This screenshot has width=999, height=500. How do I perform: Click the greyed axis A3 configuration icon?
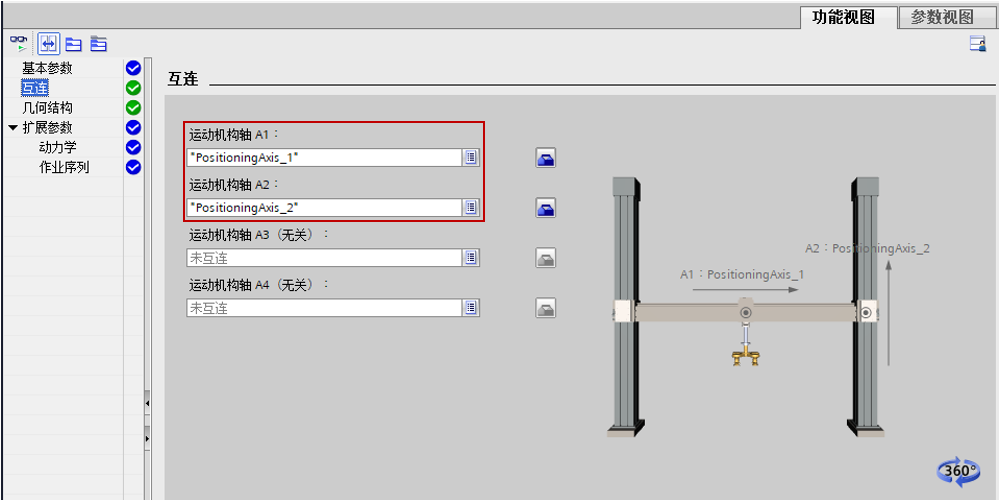(x=545, y=258)
